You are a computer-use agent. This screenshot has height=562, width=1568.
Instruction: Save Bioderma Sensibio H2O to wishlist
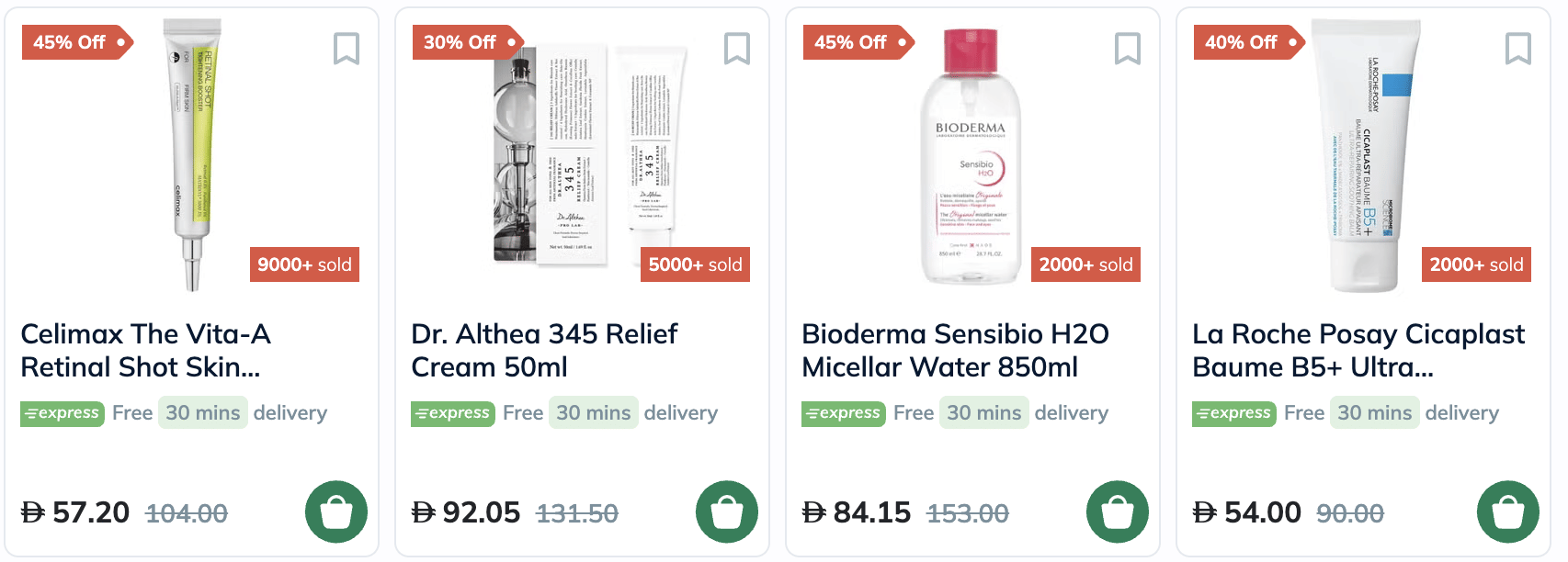pyautogui.click(x=1127, y=49)
